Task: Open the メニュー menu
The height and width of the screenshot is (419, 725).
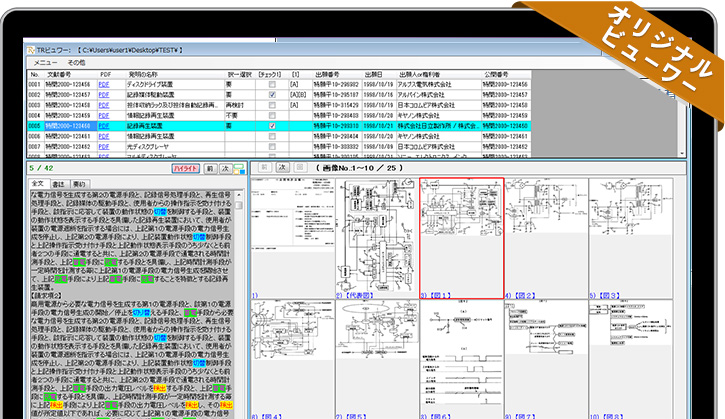Action: point(46,62)
